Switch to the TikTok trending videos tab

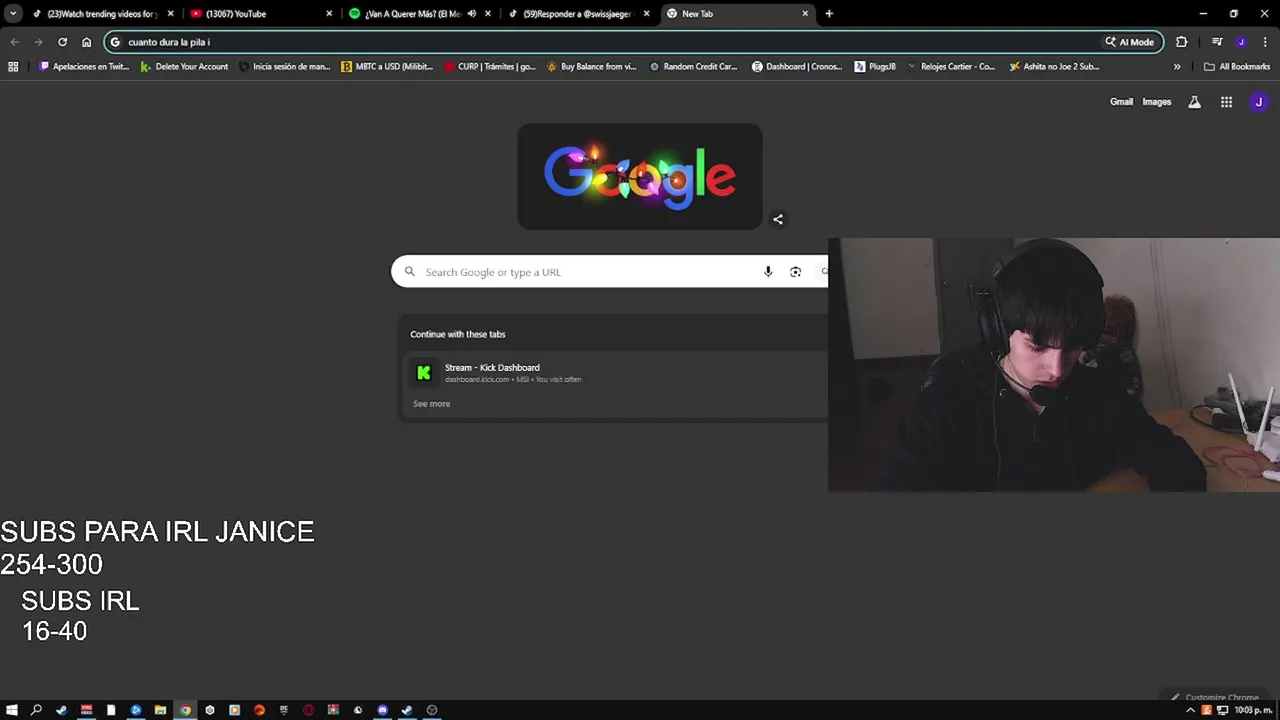[x=102, y=14]
